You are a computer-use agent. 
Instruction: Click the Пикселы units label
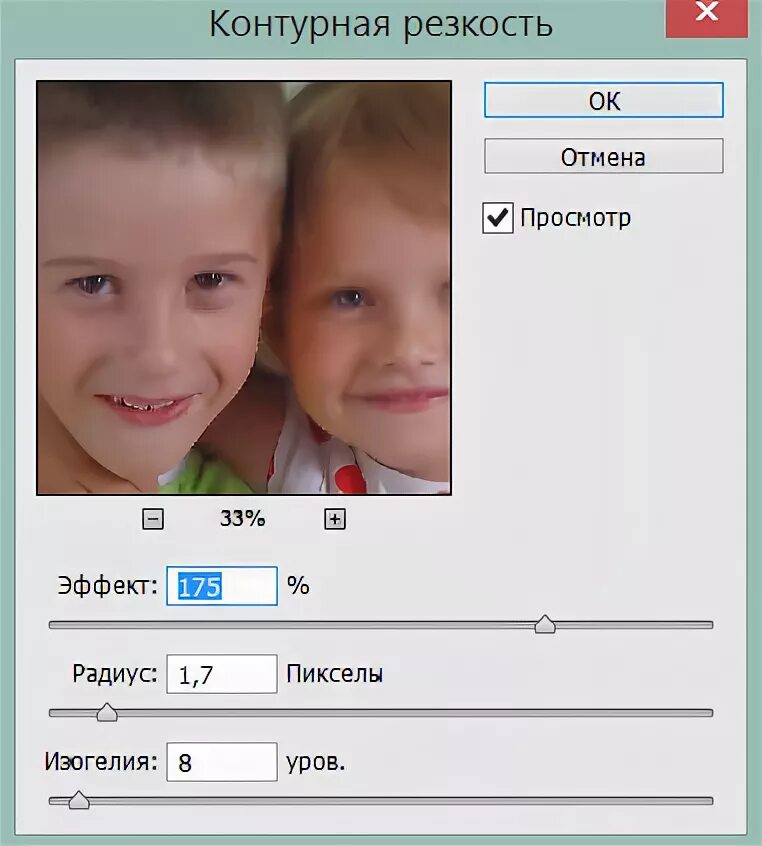coord(335,674)
